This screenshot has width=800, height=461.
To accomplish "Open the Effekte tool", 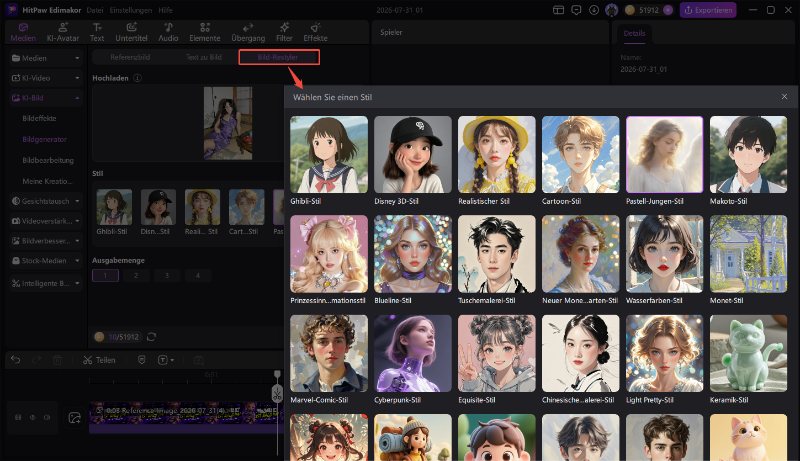I will click(x=315, y=32).
